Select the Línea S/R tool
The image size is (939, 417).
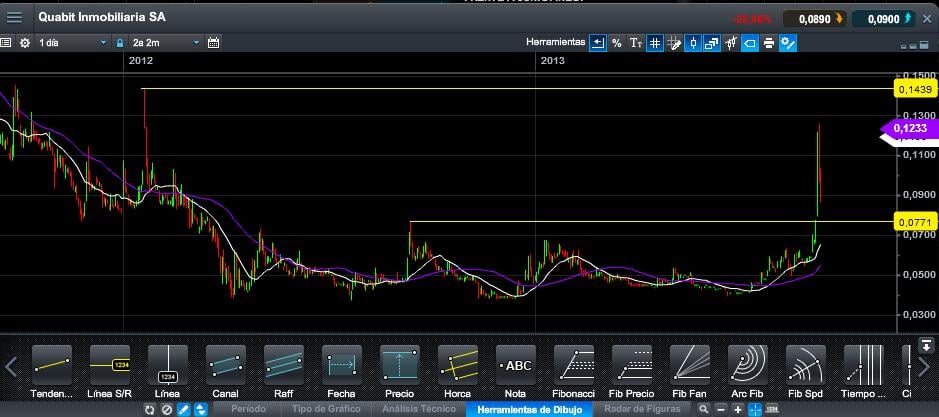pyautogui.click(x=110, y=367)
